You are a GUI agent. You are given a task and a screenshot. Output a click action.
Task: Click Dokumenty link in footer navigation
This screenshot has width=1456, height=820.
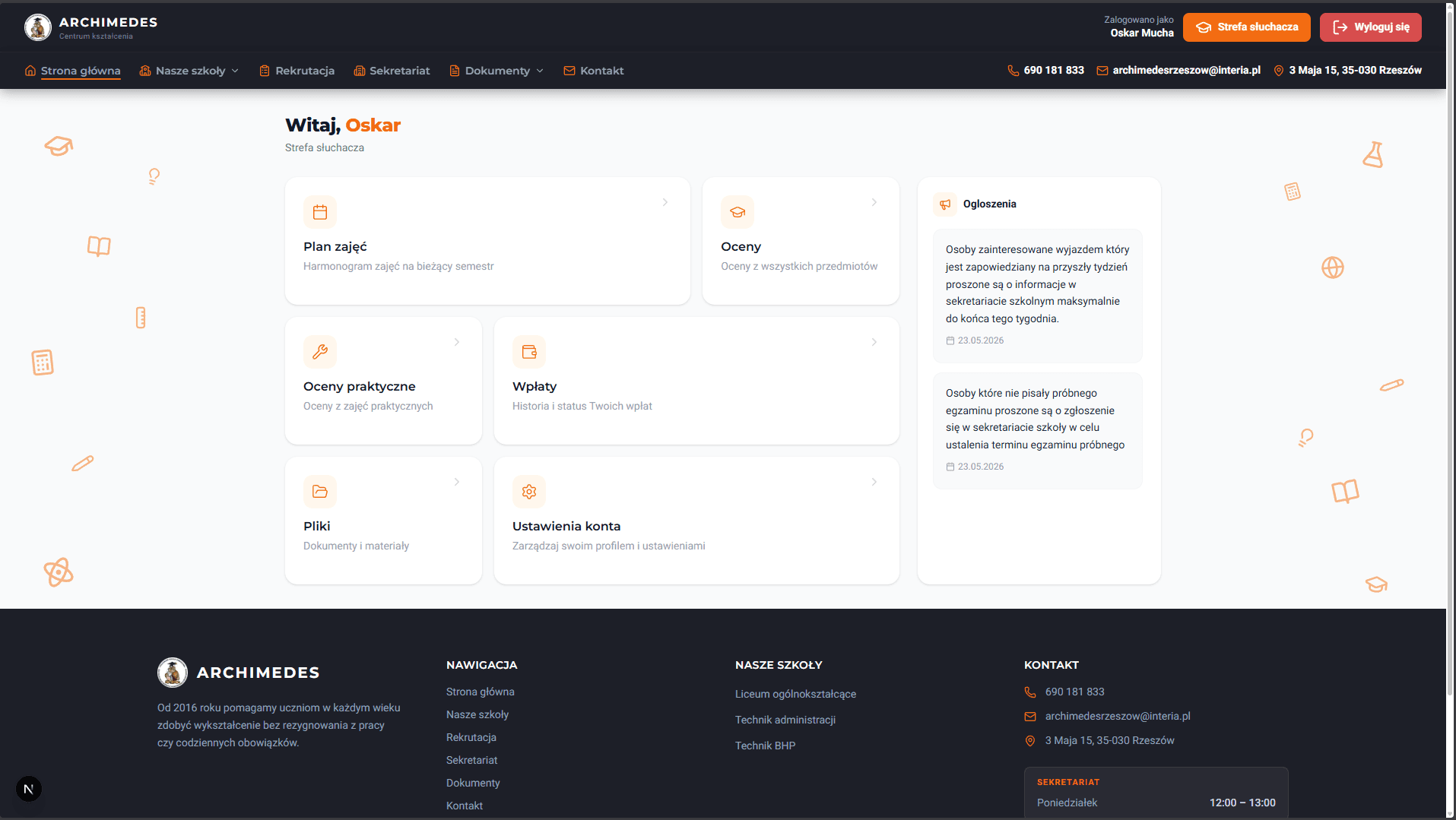coord(473,784)
